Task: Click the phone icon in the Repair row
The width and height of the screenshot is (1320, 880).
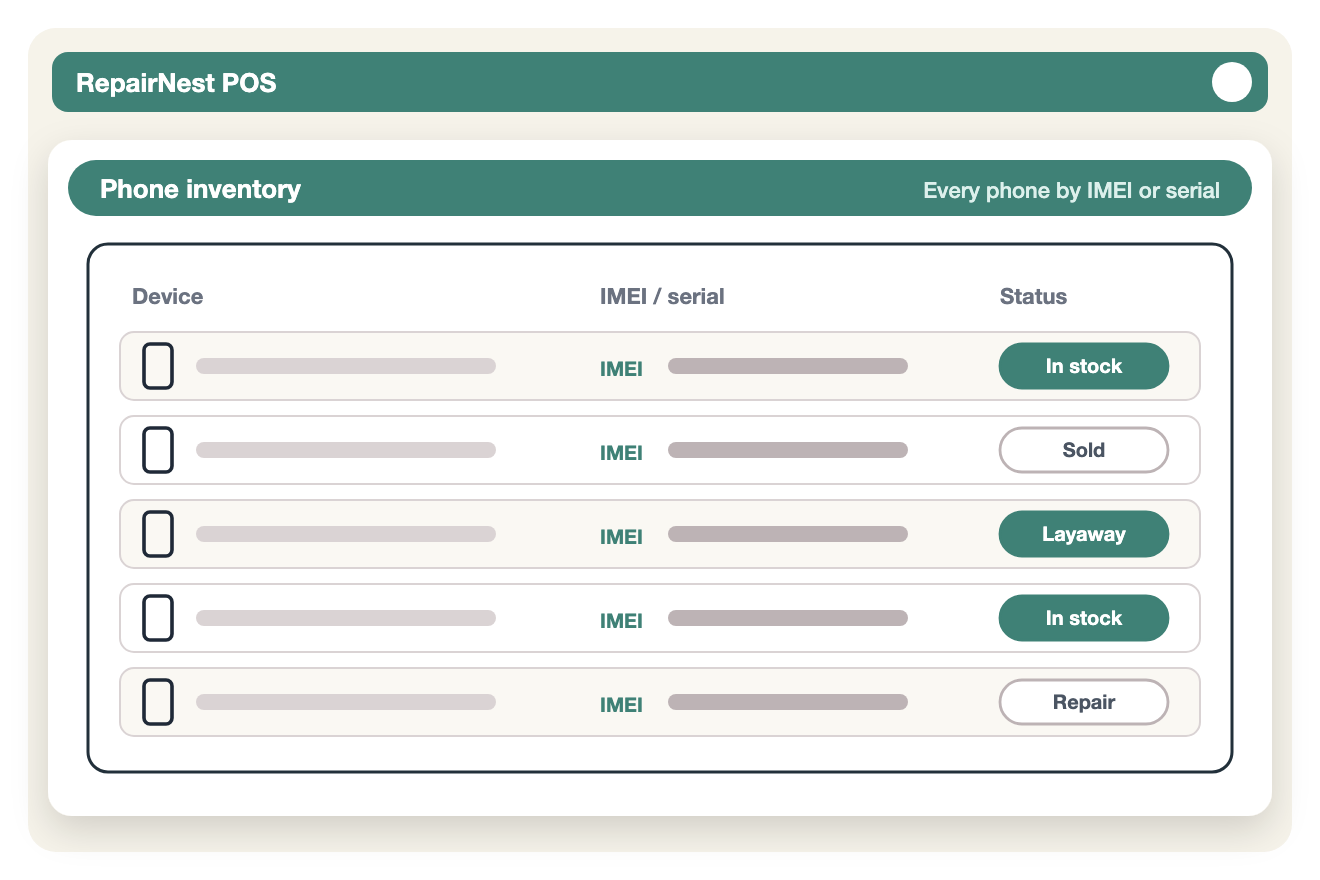Action: coord(158,702)
